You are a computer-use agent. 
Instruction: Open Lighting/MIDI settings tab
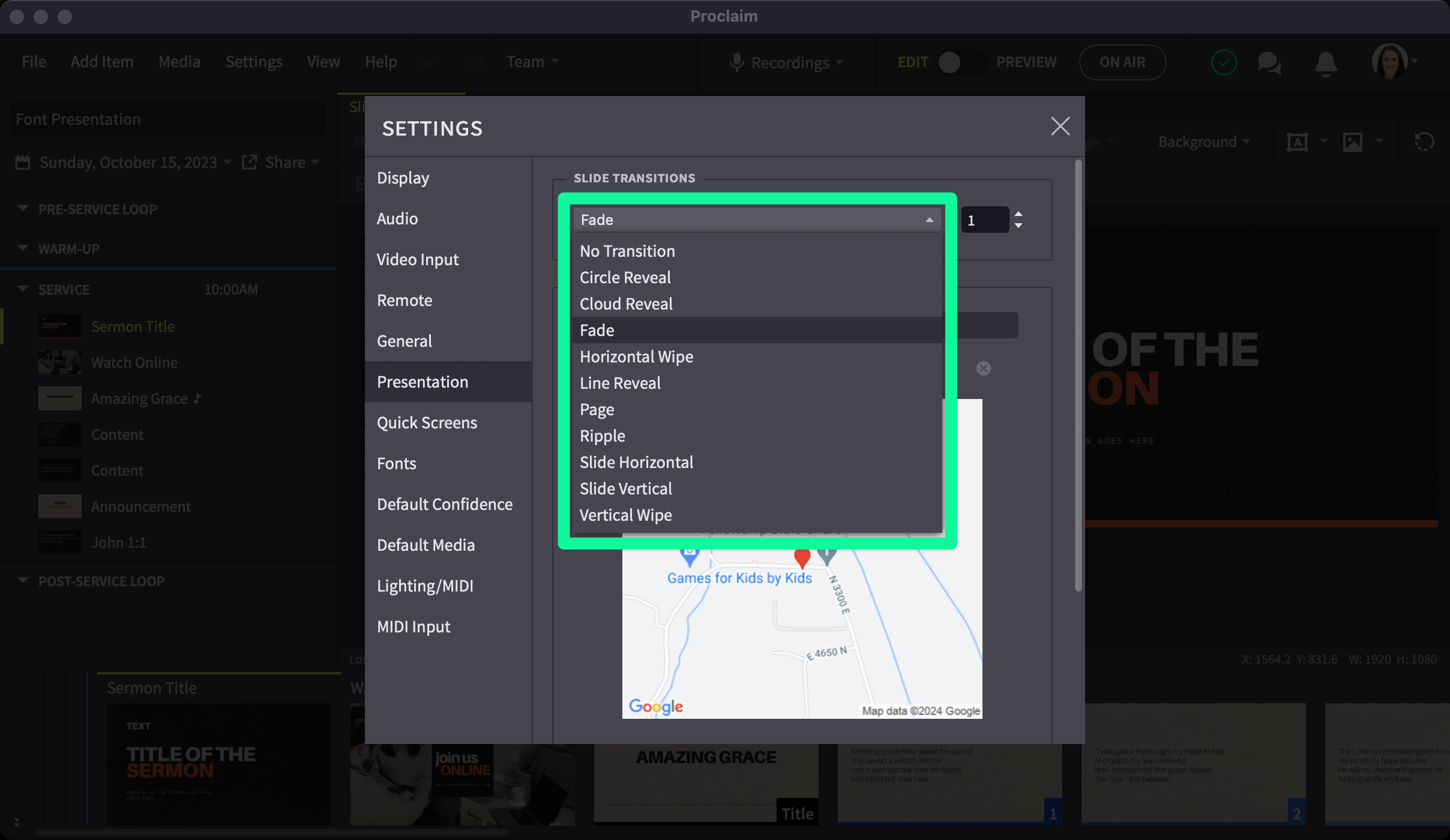tap(448, 586)
